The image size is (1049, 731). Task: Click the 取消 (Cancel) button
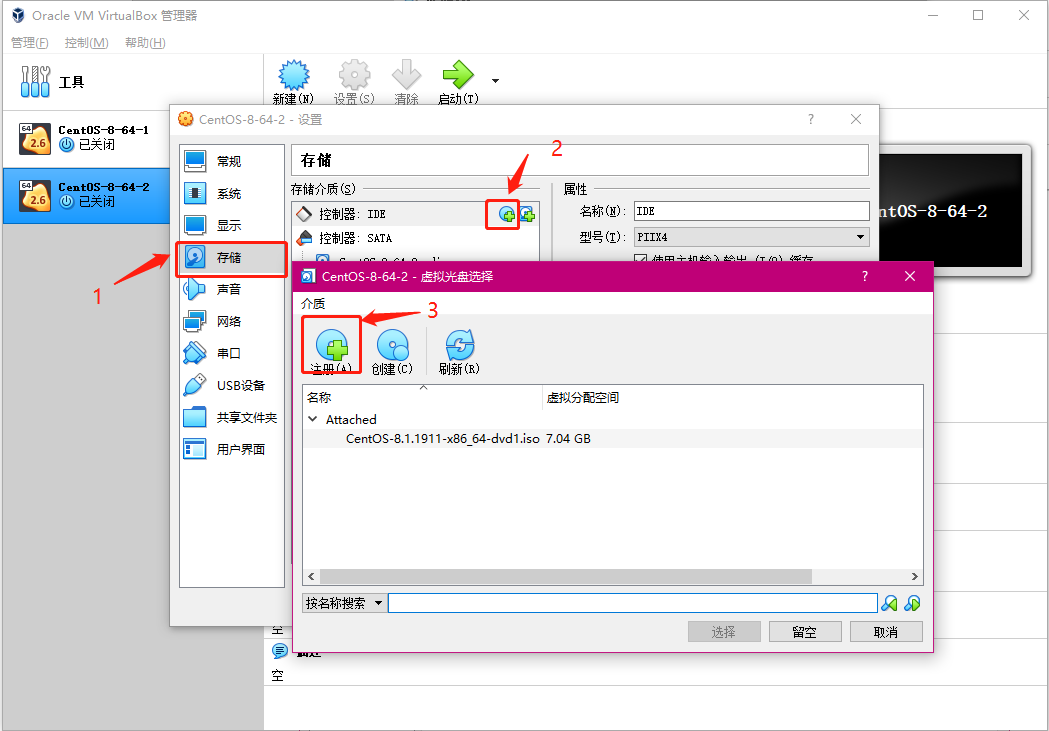click(x=886, y=631)
